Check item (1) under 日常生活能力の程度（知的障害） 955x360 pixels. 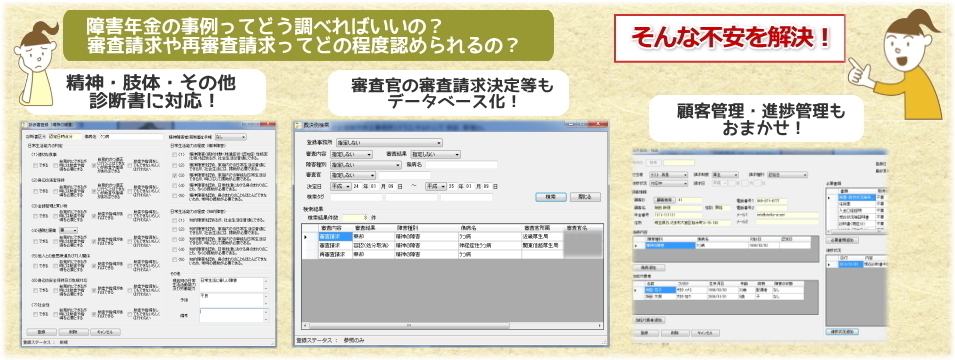tap(175, 220)
